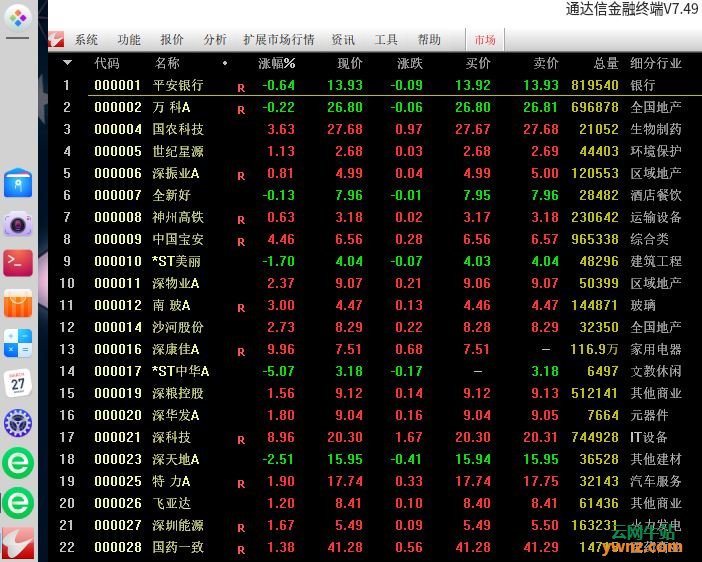Select stock 全新好 in the list
This screenshot has height=562, width=702.
171,195
